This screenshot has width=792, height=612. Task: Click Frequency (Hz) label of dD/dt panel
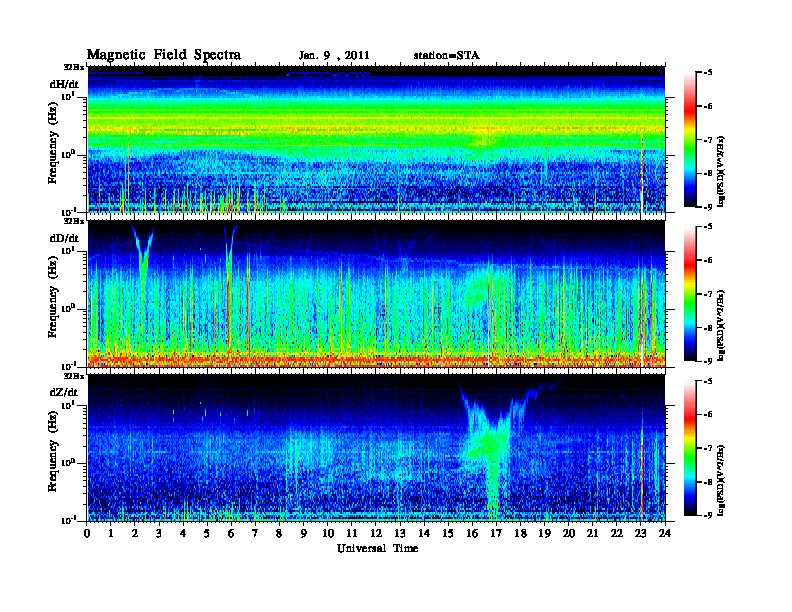click(x=53, y=297)
